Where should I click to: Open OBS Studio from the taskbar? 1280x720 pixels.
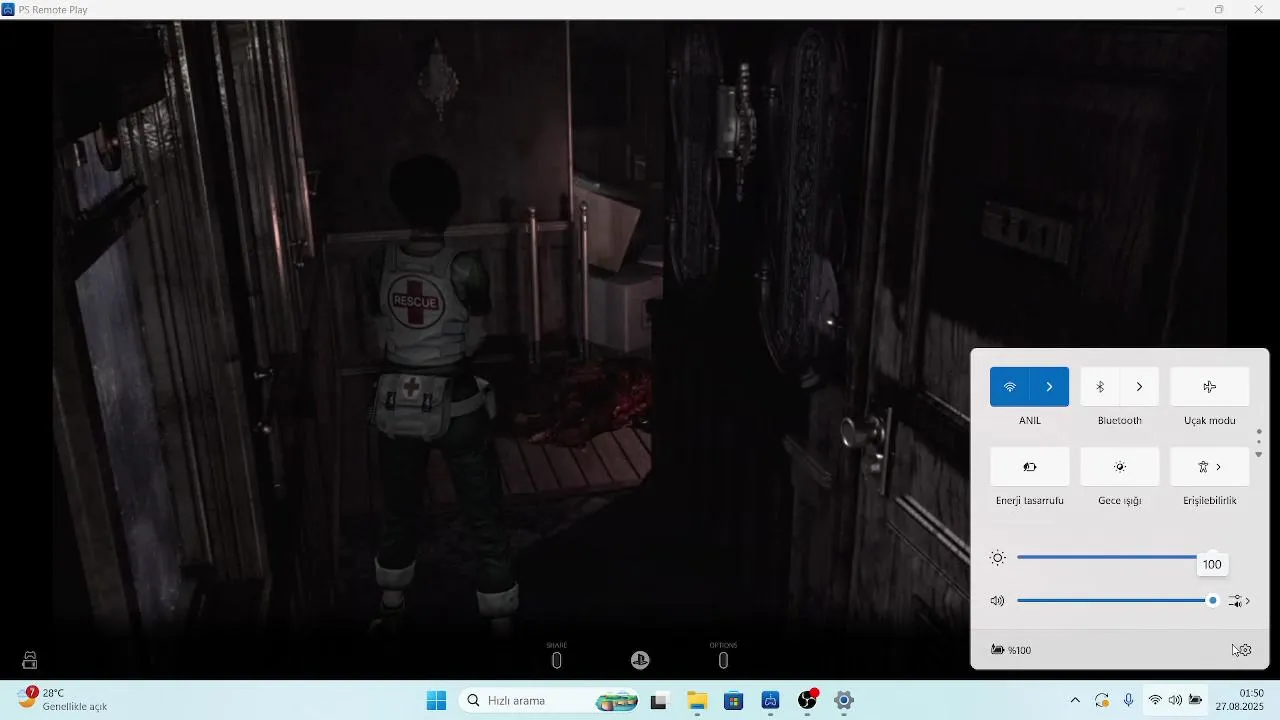pyautogui.click(x=807, y=701)
